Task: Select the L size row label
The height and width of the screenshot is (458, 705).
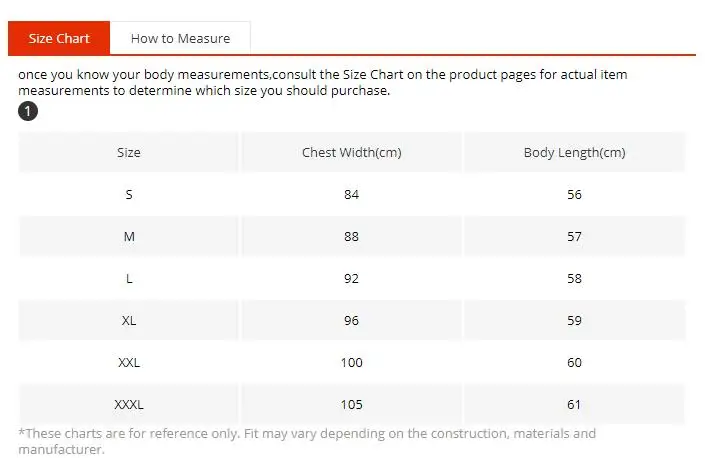Action: pyautogui.click(x=129, y=279)
